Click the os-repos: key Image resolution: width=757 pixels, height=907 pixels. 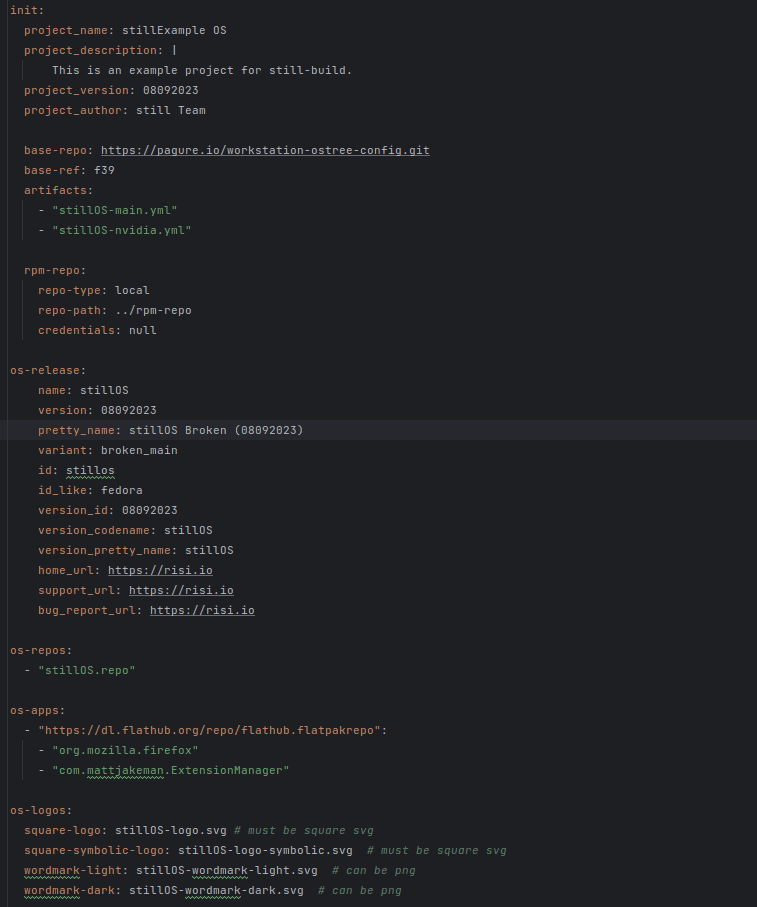41,650
